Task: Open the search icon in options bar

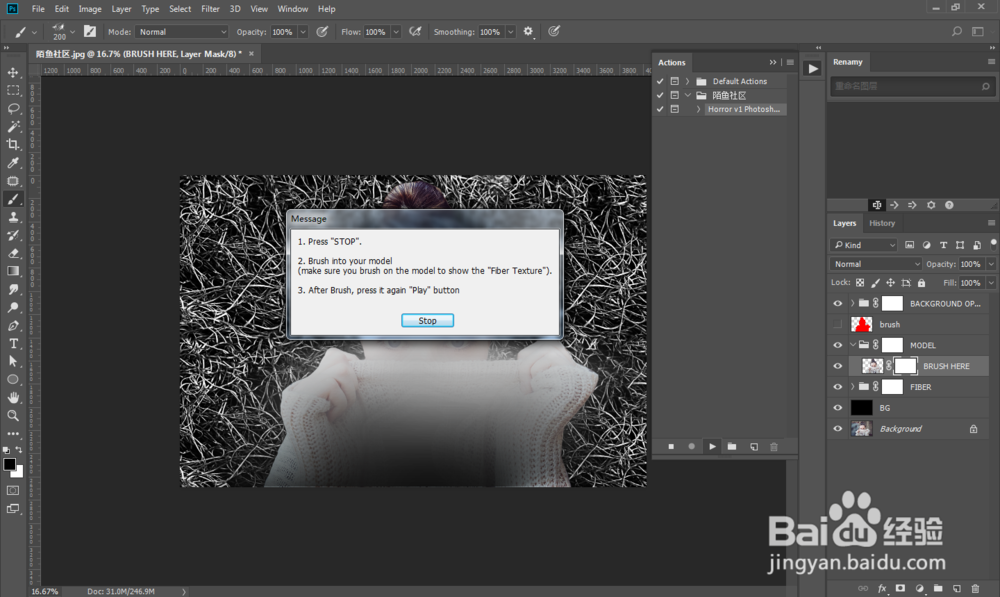Action: (957, 31)
